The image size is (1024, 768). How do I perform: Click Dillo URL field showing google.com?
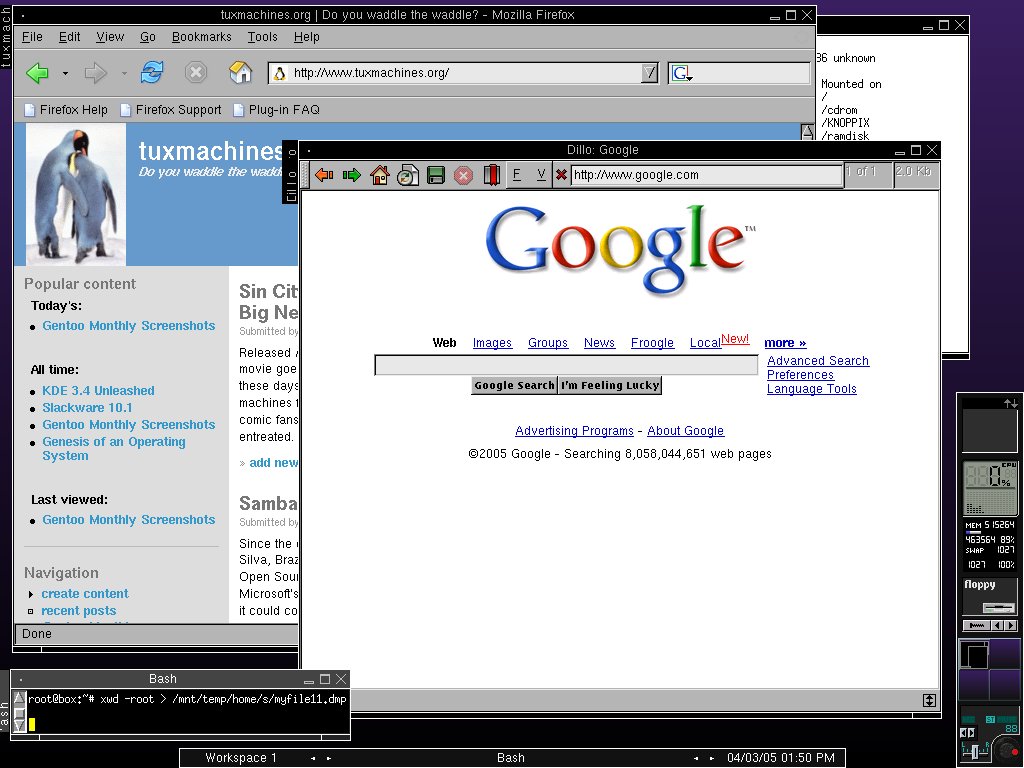707,175
